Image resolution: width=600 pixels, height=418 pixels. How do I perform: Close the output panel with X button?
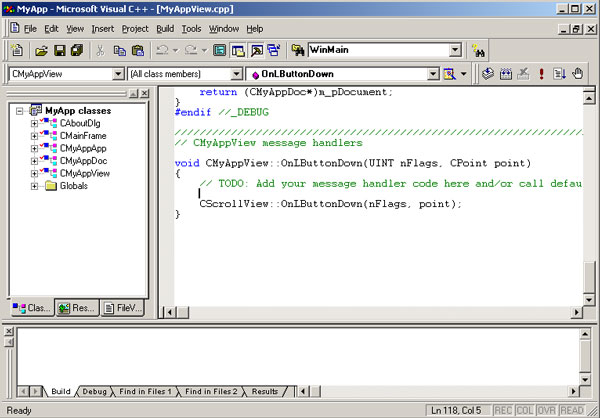[x=9, y=331]
